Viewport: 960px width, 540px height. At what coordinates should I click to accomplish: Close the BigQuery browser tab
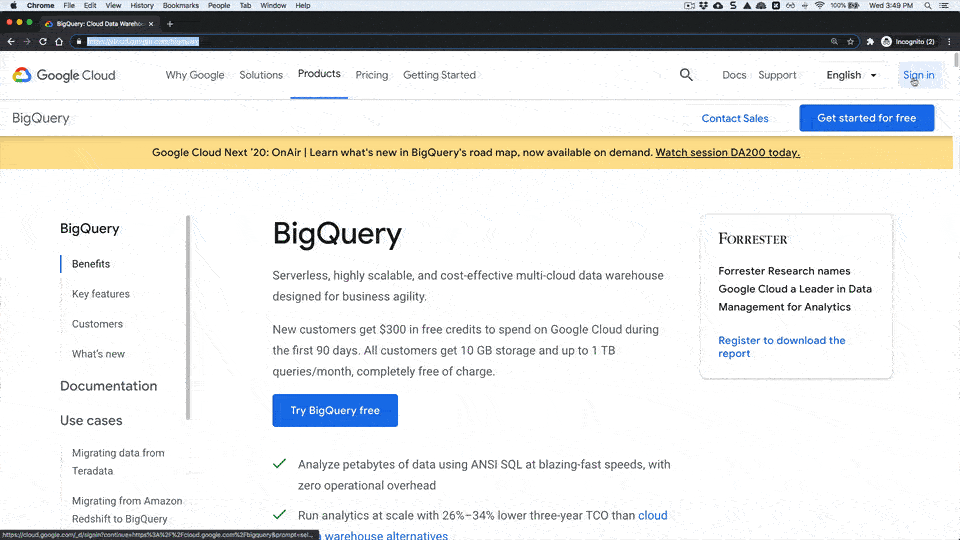151,24
